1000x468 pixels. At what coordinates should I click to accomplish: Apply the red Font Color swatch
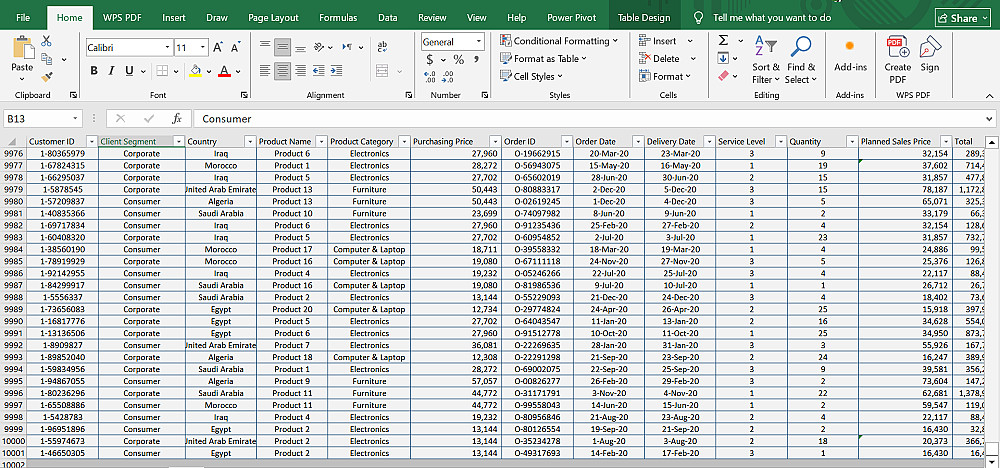pos(224,71)
